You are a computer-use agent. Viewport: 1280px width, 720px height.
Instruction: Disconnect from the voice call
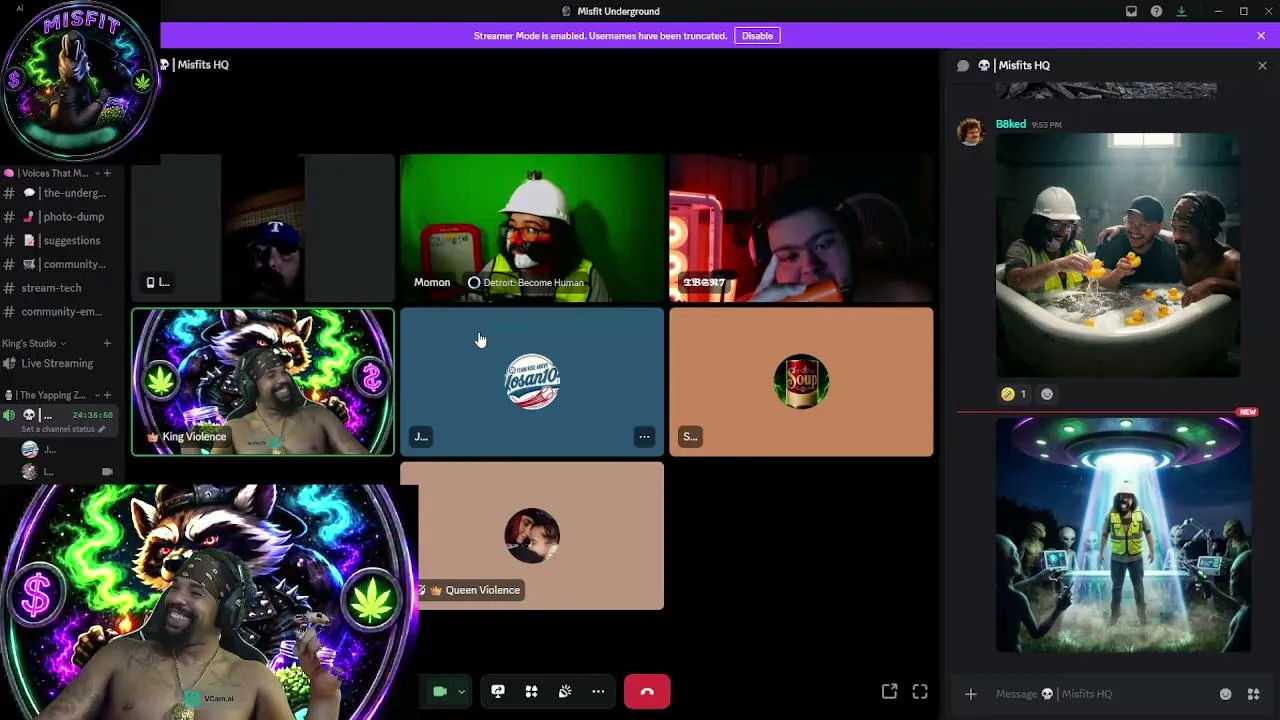point(647,691)
